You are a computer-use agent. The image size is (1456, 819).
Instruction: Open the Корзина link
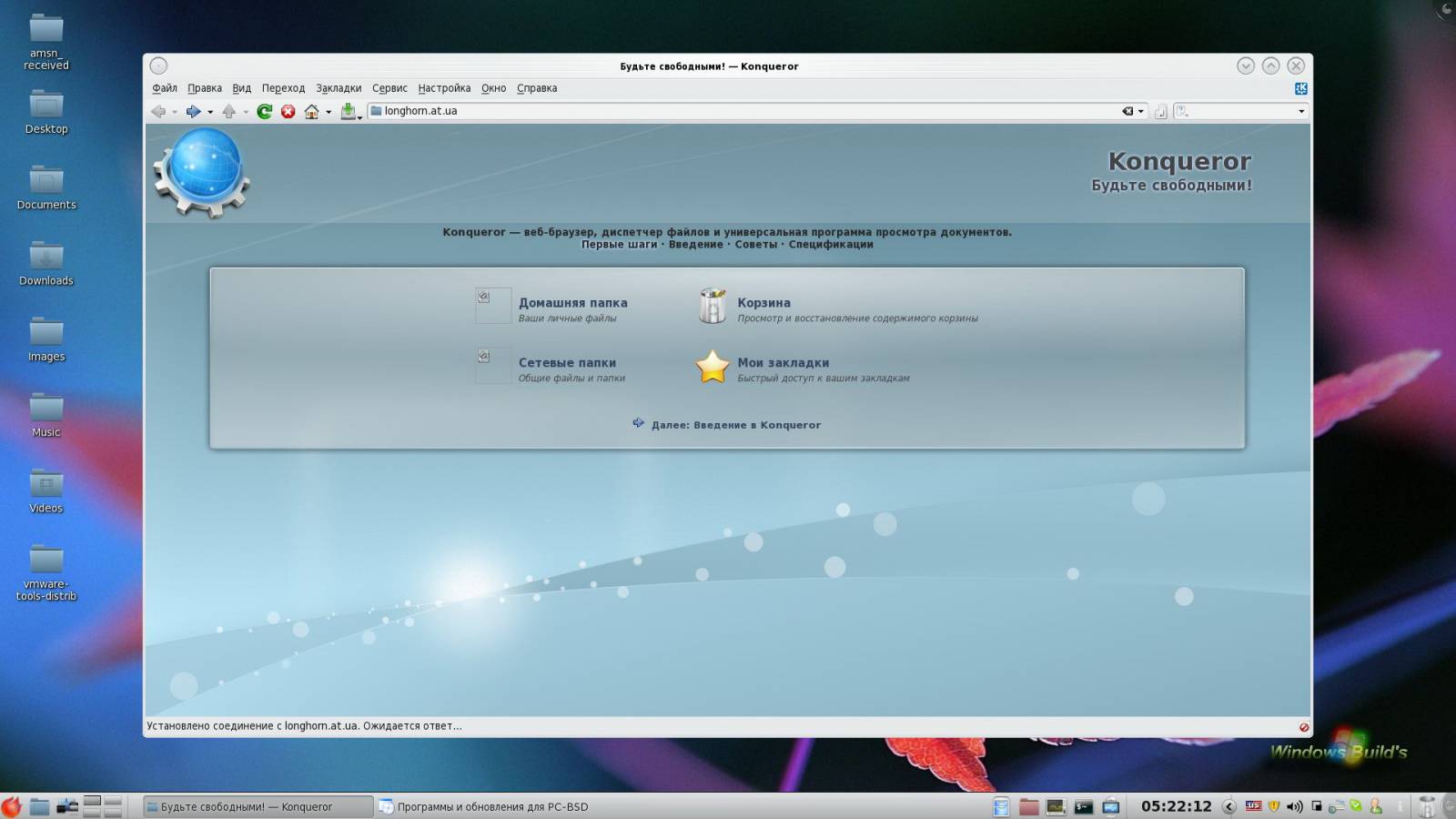(x=763, y=303)
